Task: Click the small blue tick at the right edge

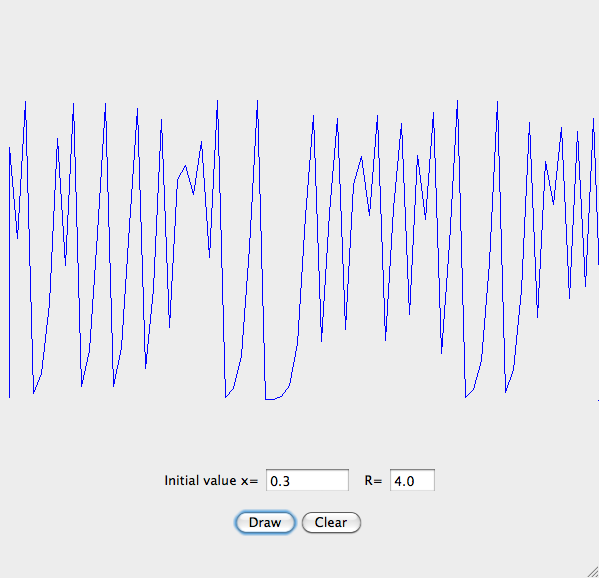Action: (x=598, y=400)
